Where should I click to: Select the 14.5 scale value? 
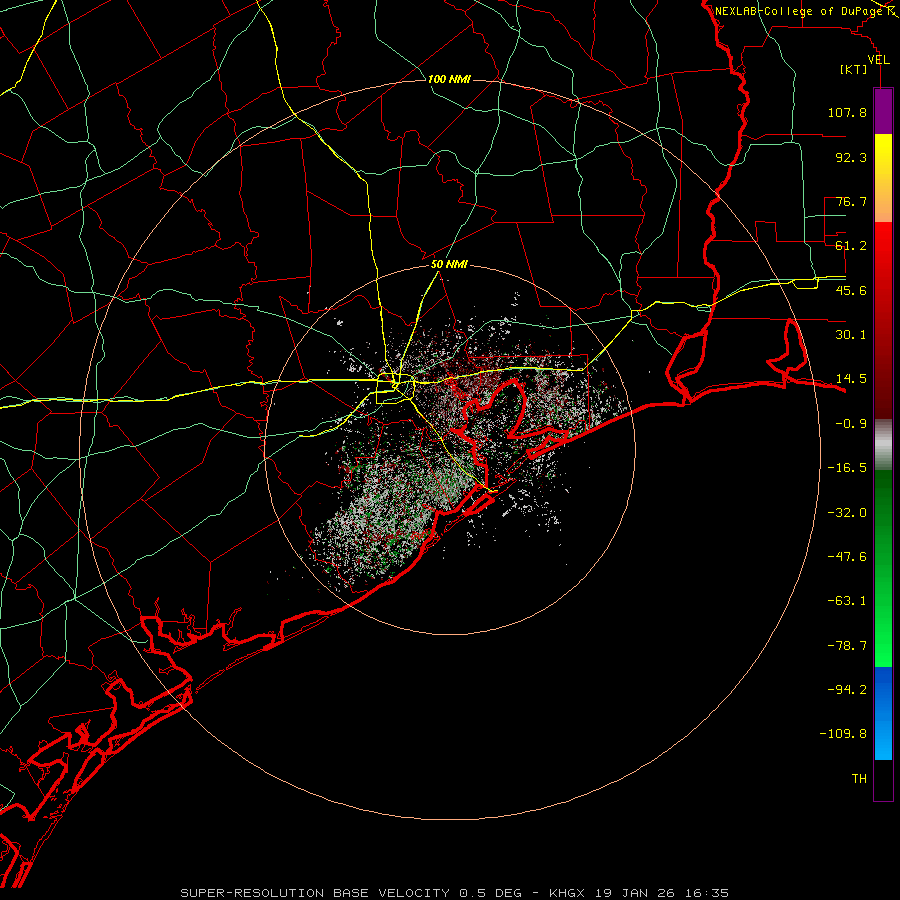[x=851, y=379]
